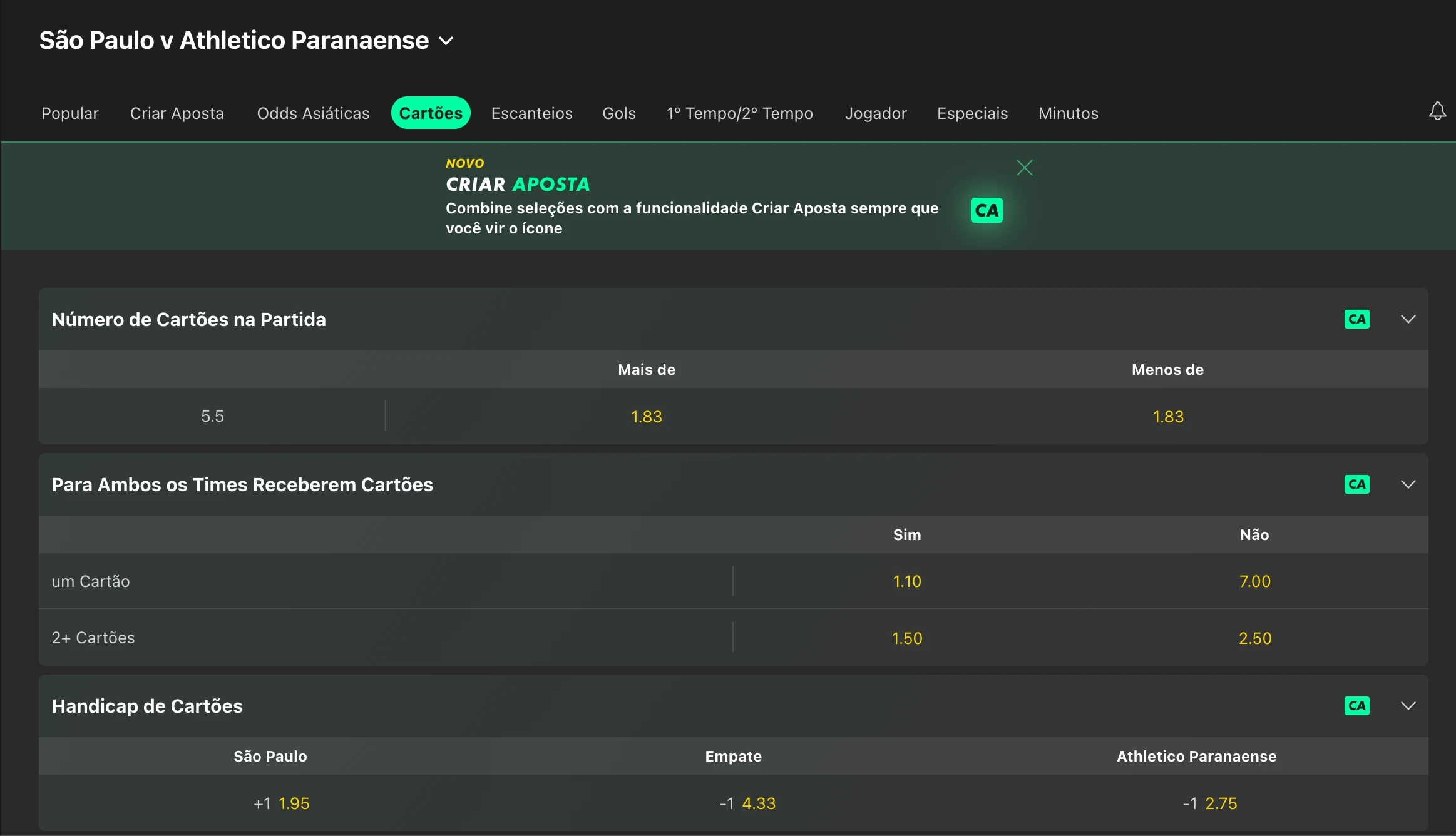Image resolution: width=1456 pixels, height=836 pixels.
Task: Switch to the Especiais tab
Action: 973,113
